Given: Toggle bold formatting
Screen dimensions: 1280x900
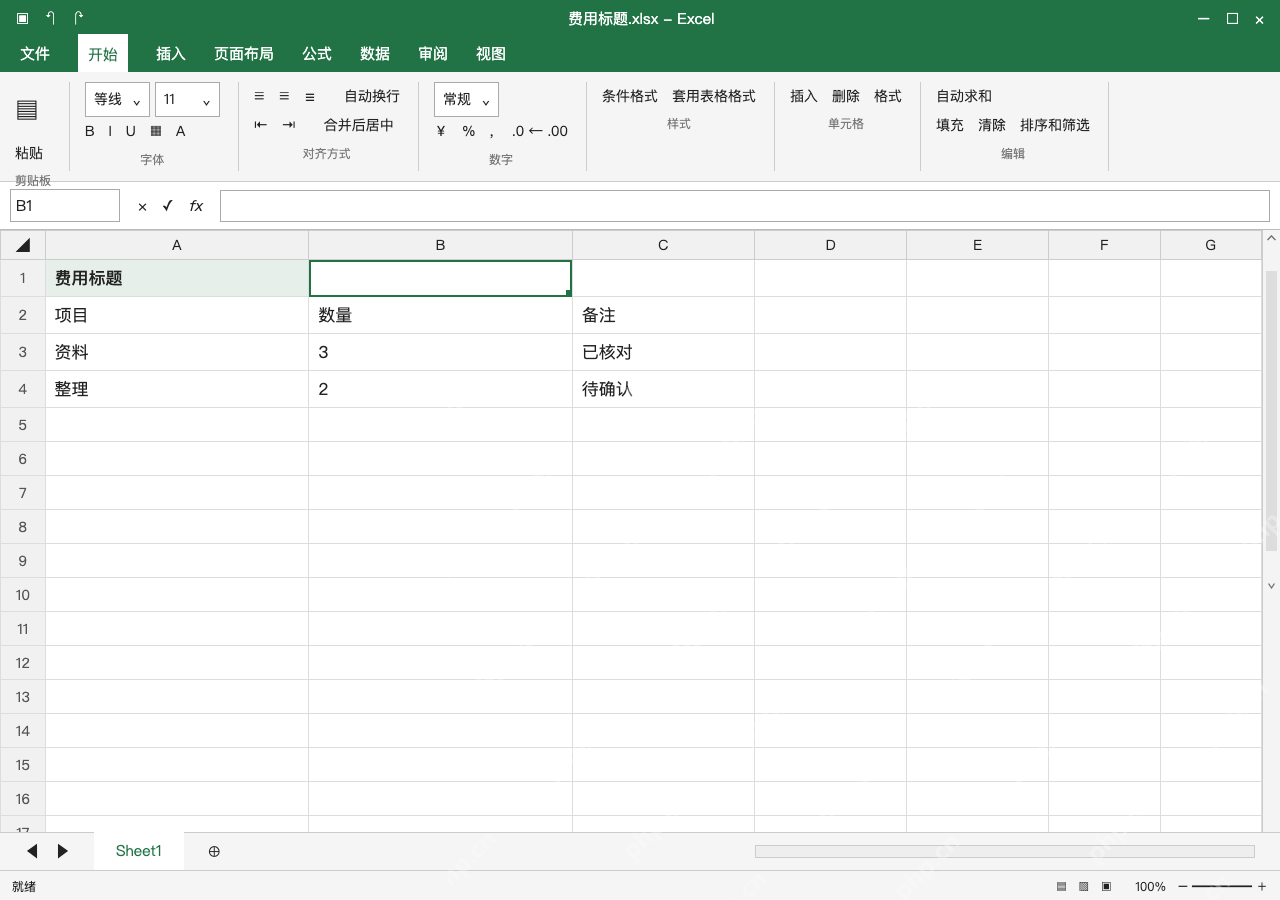Looking at the screenshot, I should coord(90,131).
